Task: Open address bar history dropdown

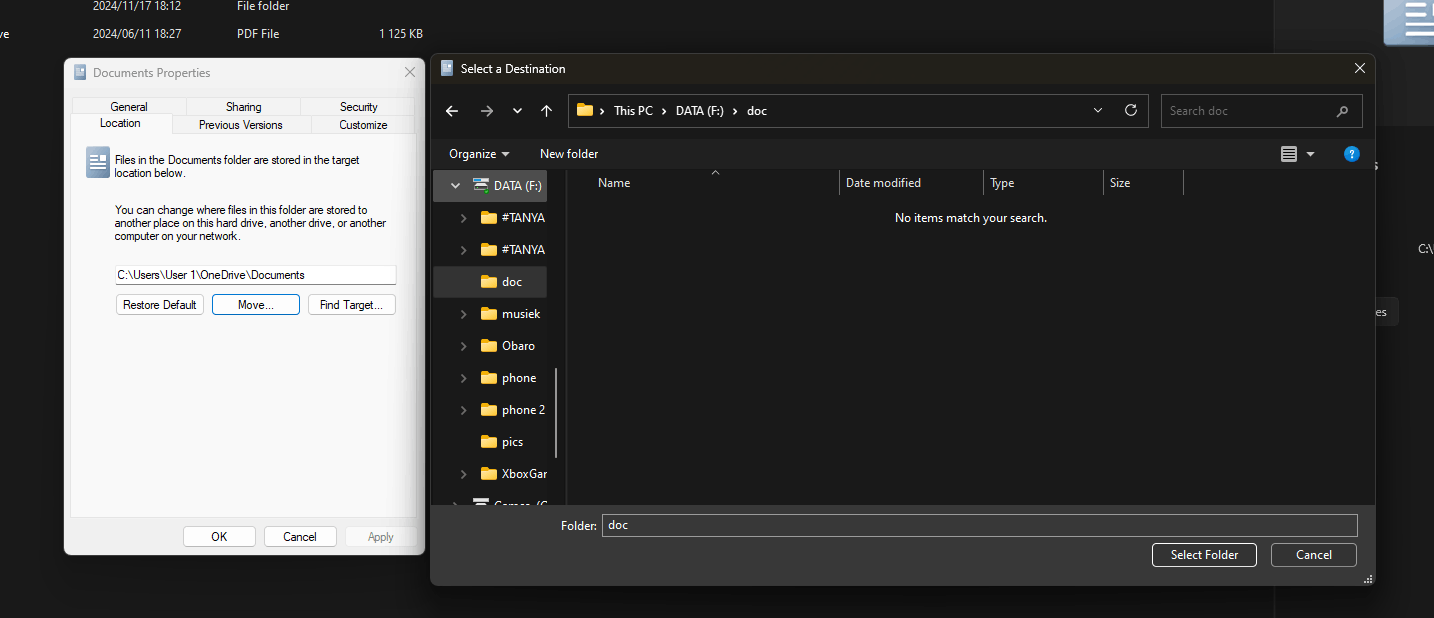Action: coord(1098,110)
